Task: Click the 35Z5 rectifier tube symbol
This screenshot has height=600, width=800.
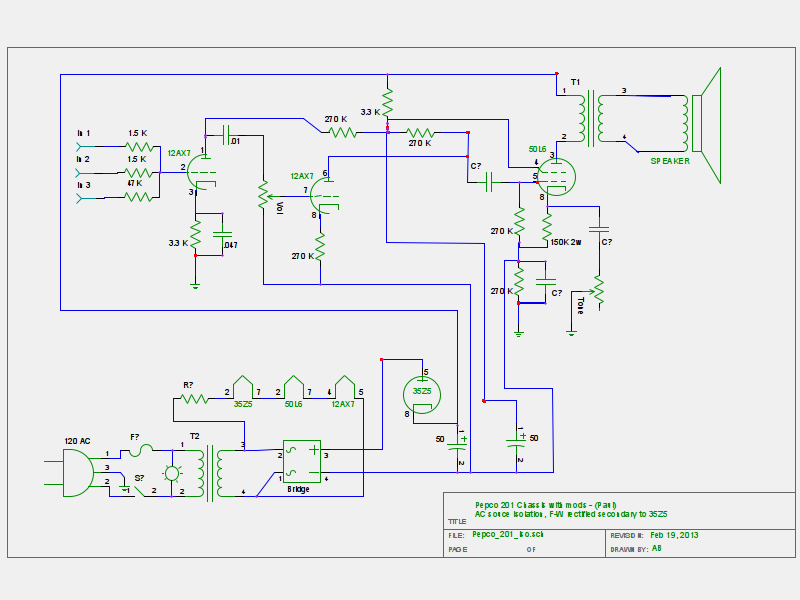Action: point(420,392)
